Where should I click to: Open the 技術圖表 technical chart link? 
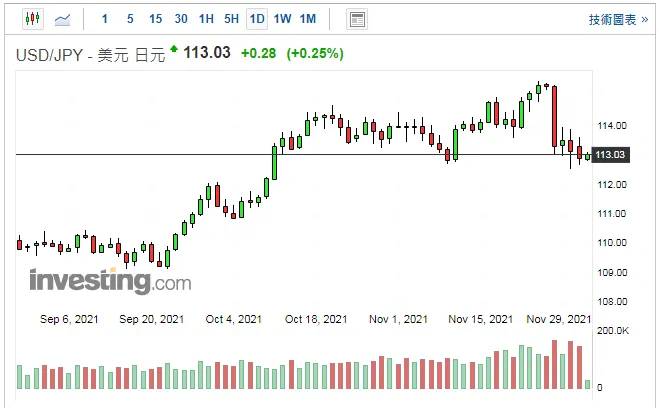[x=618, y=20]
